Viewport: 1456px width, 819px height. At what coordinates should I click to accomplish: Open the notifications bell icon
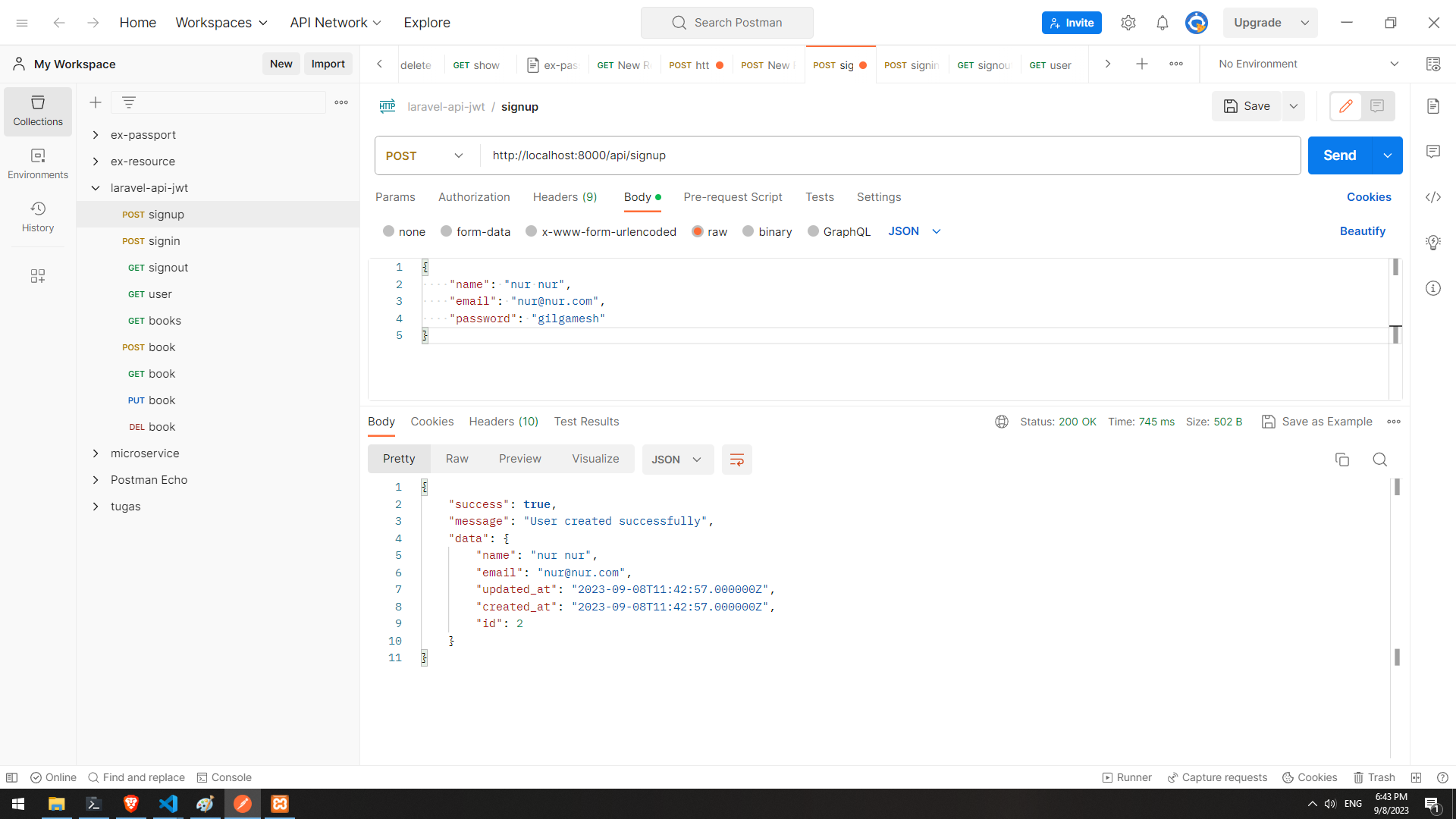coord(1162,23)
